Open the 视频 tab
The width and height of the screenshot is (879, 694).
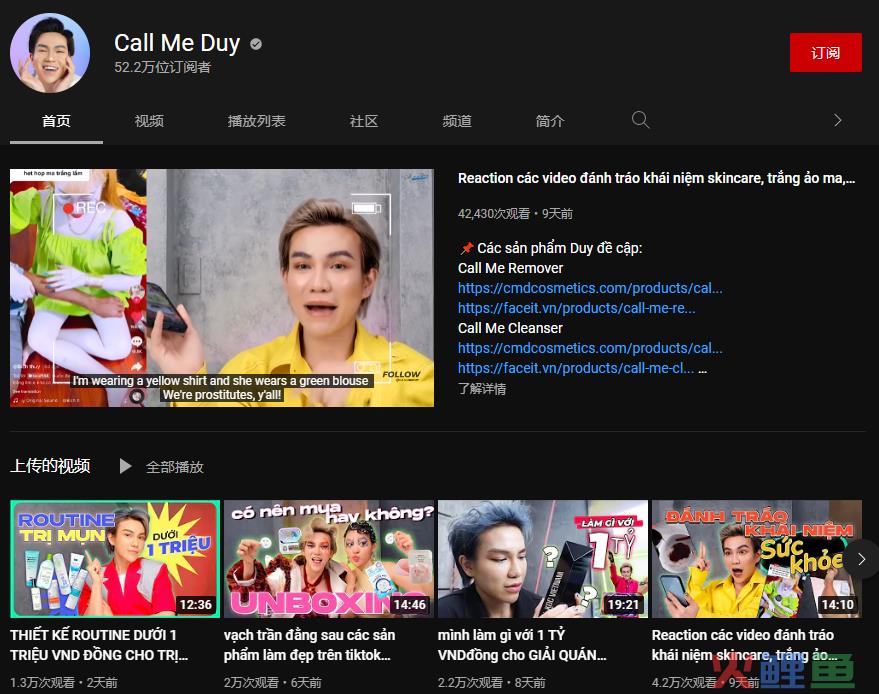149,121
